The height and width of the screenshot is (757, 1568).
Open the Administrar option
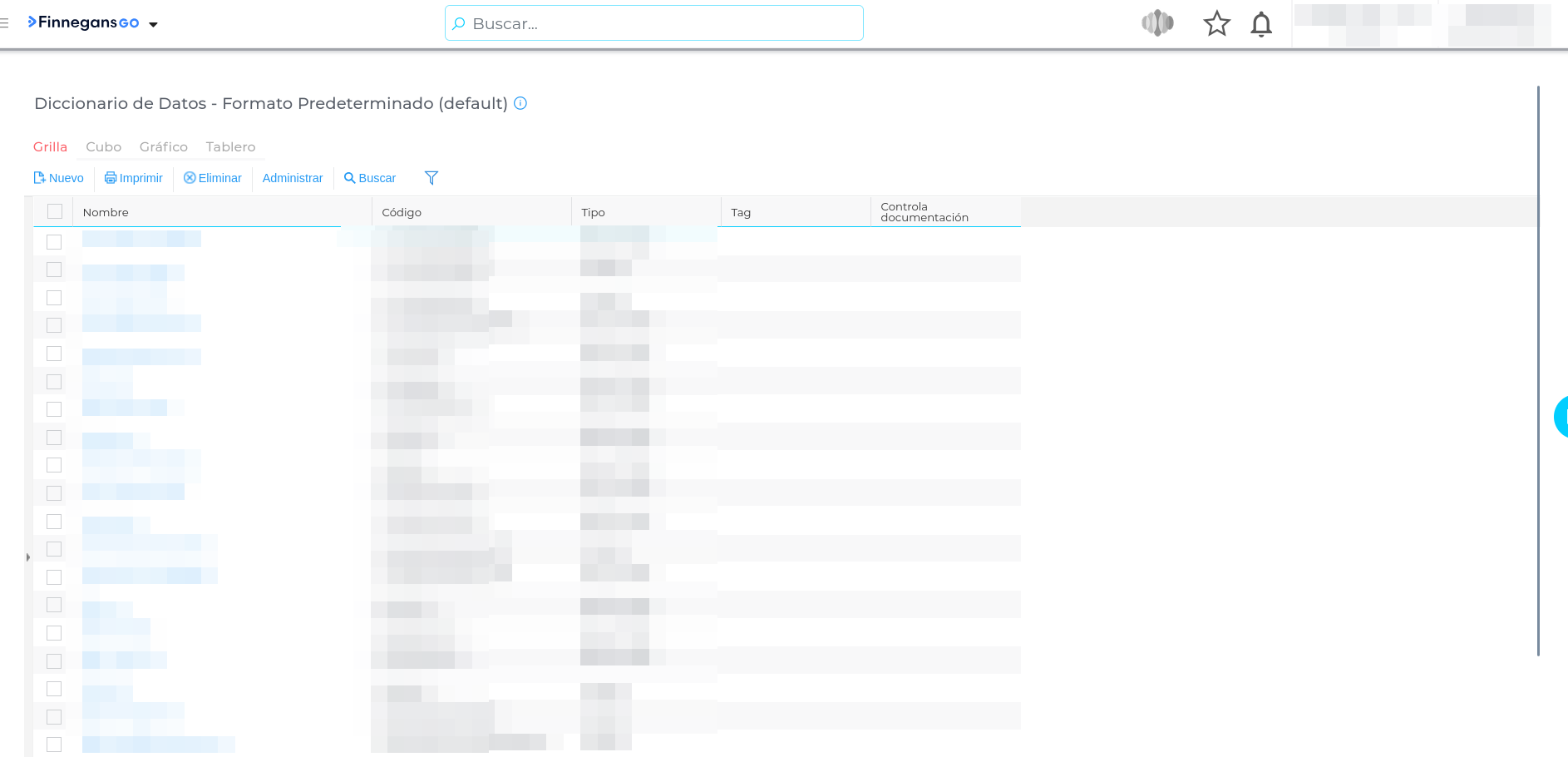coord(292,178)
